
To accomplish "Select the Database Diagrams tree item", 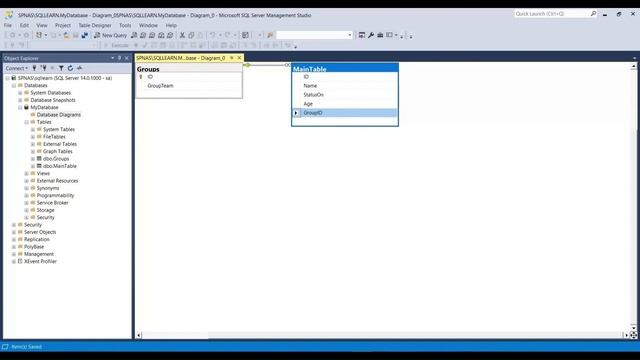I will 59,115.
